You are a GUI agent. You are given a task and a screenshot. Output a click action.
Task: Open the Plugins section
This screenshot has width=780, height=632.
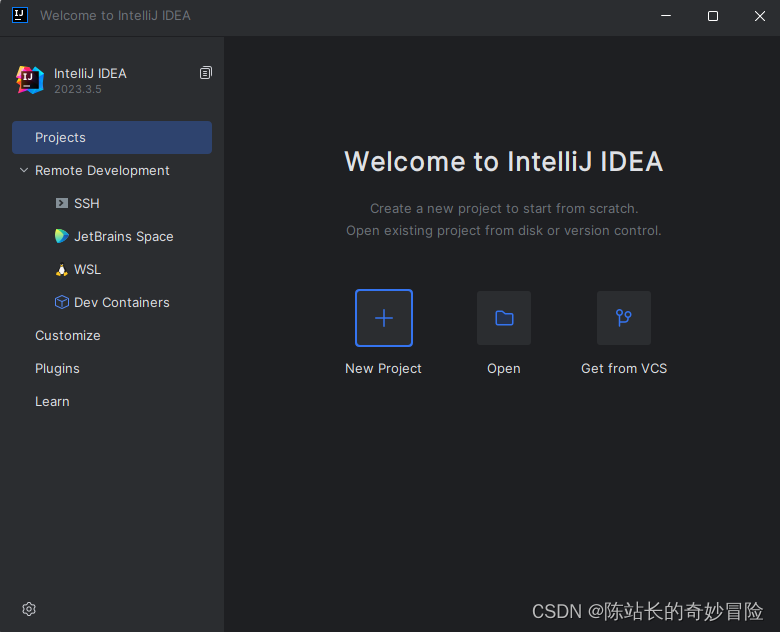coord(57,369)
